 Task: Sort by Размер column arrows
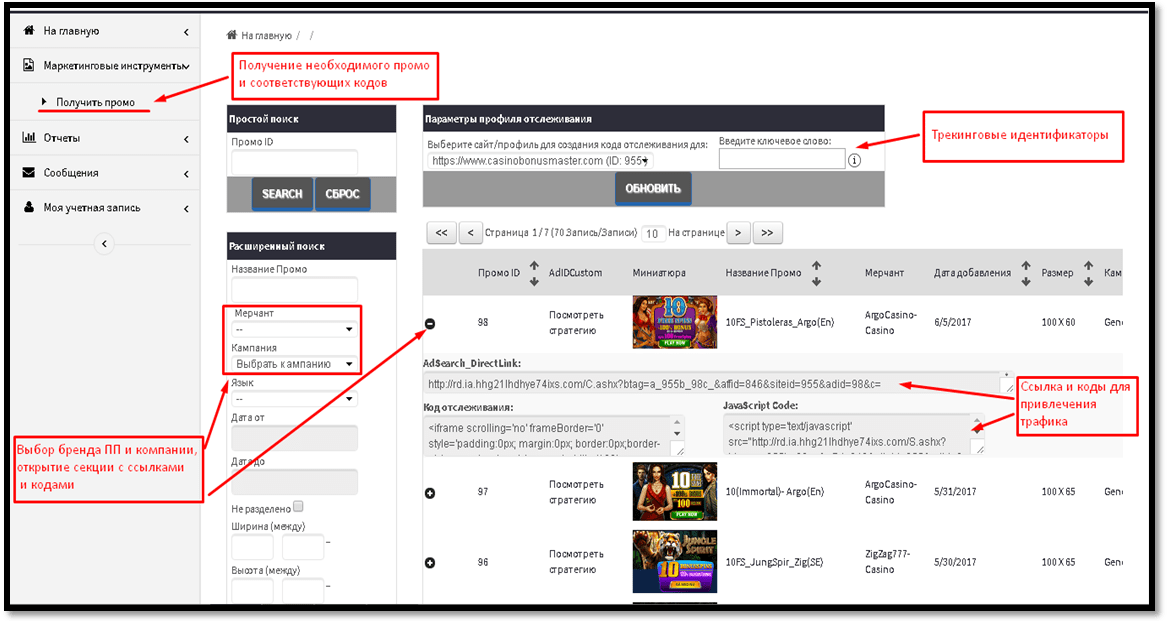1088,273
